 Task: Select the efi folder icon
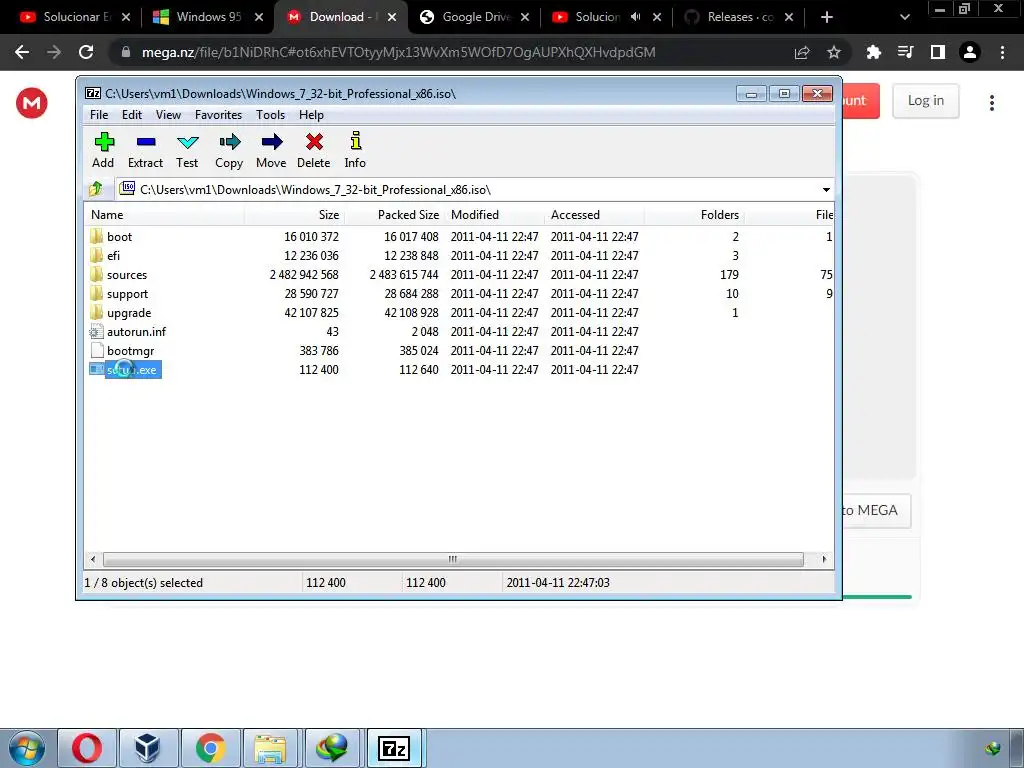pos(97,255)
